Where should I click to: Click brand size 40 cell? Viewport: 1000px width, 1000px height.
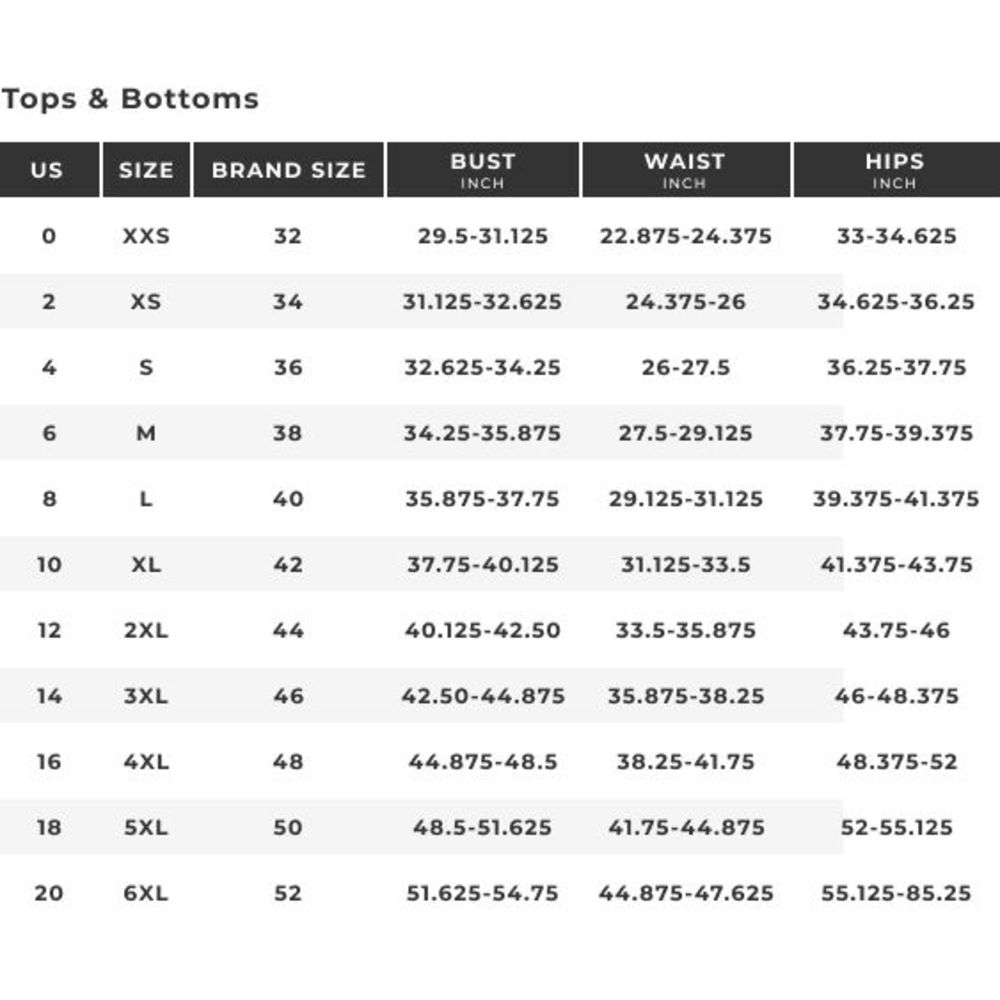coord(288,499)
